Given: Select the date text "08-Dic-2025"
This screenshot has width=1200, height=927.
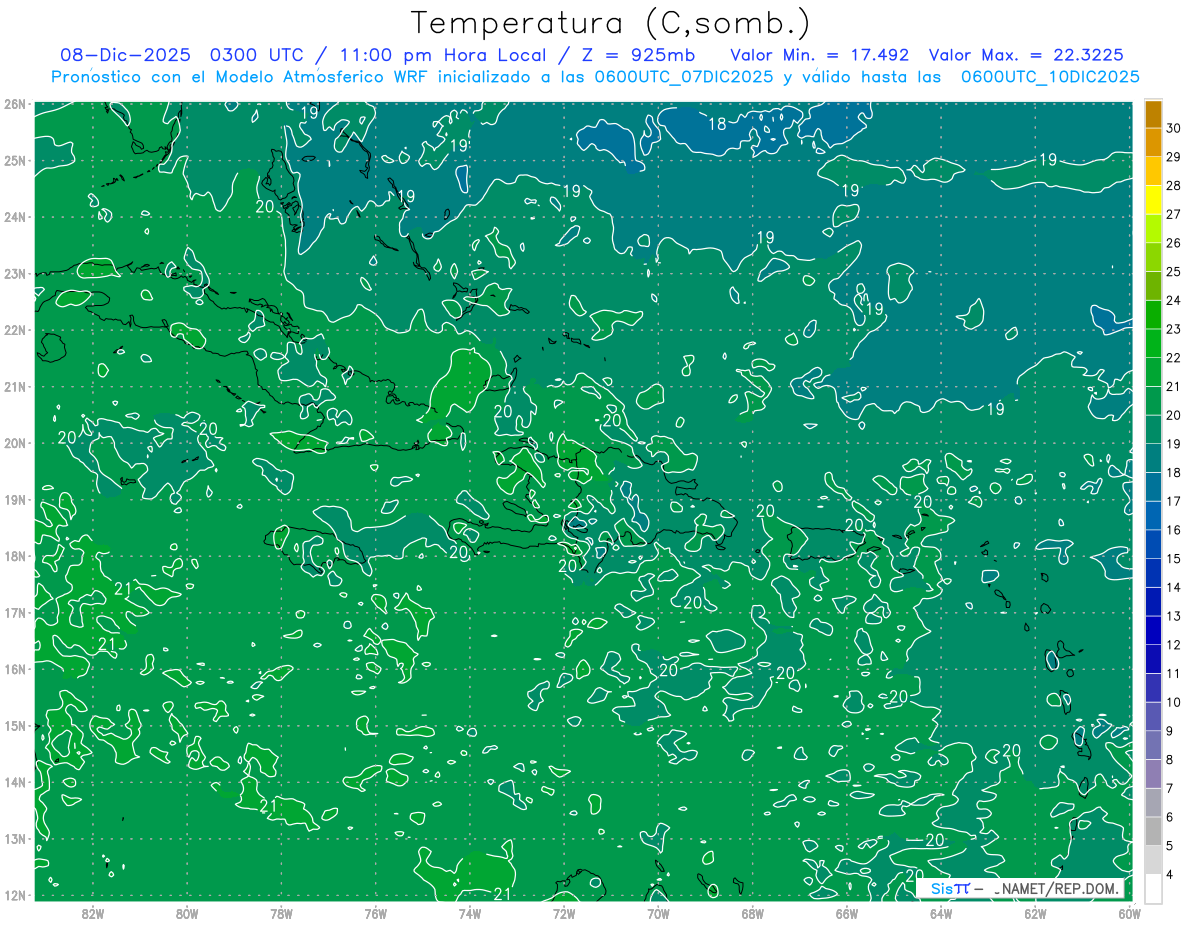Looking at the screenshot, I should (x=126, y=55).
